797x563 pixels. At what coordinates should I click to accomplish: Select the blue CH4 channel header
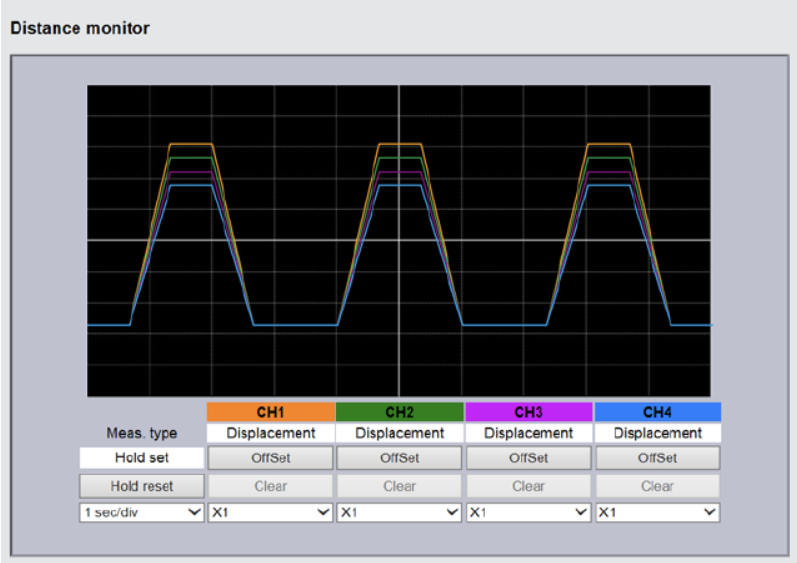(x=658, y=412)
